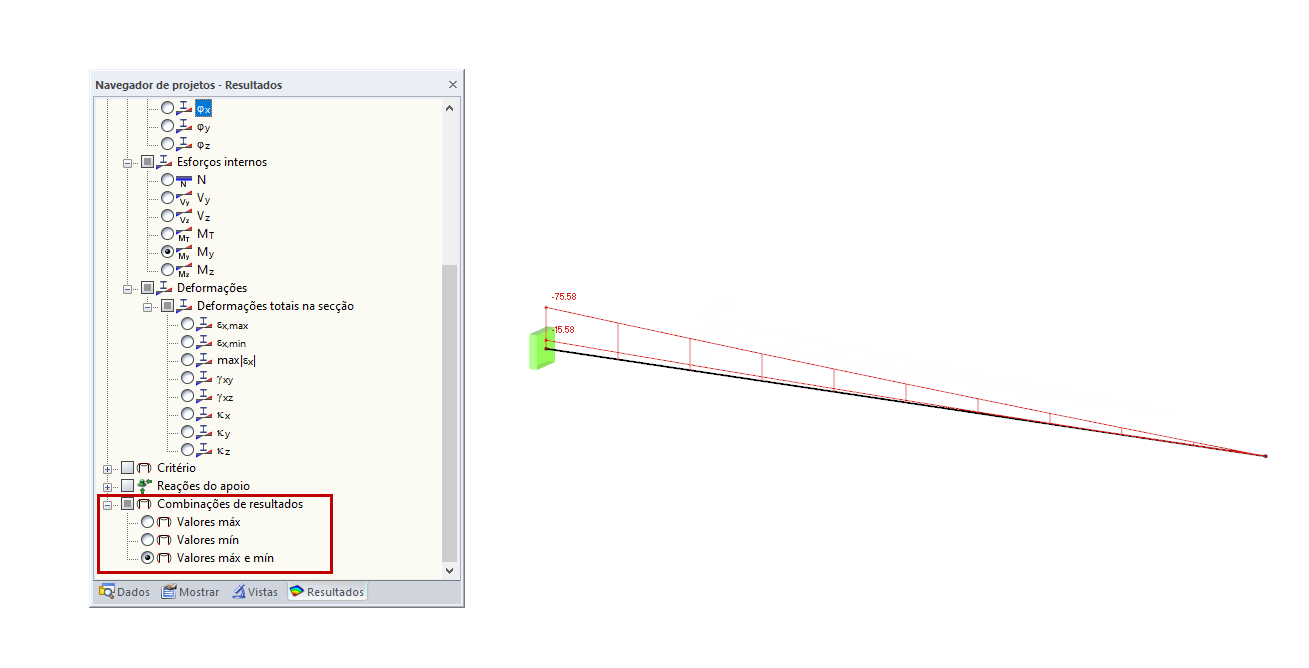Toggle the Deformações checkbox
This screenshot has height=668, width=1309.
pos(147,288)
